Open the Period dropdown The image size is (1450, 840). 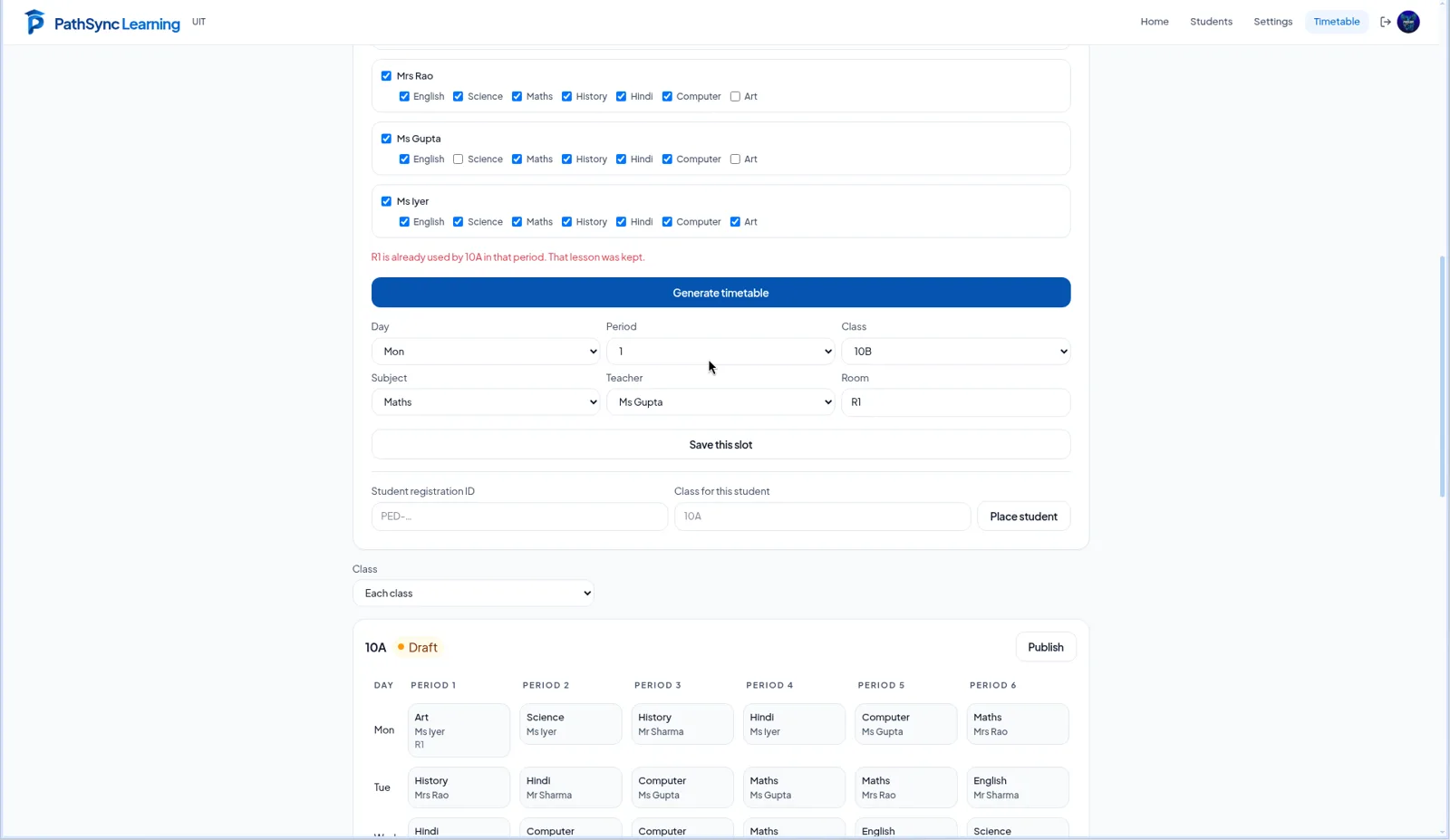720,352
